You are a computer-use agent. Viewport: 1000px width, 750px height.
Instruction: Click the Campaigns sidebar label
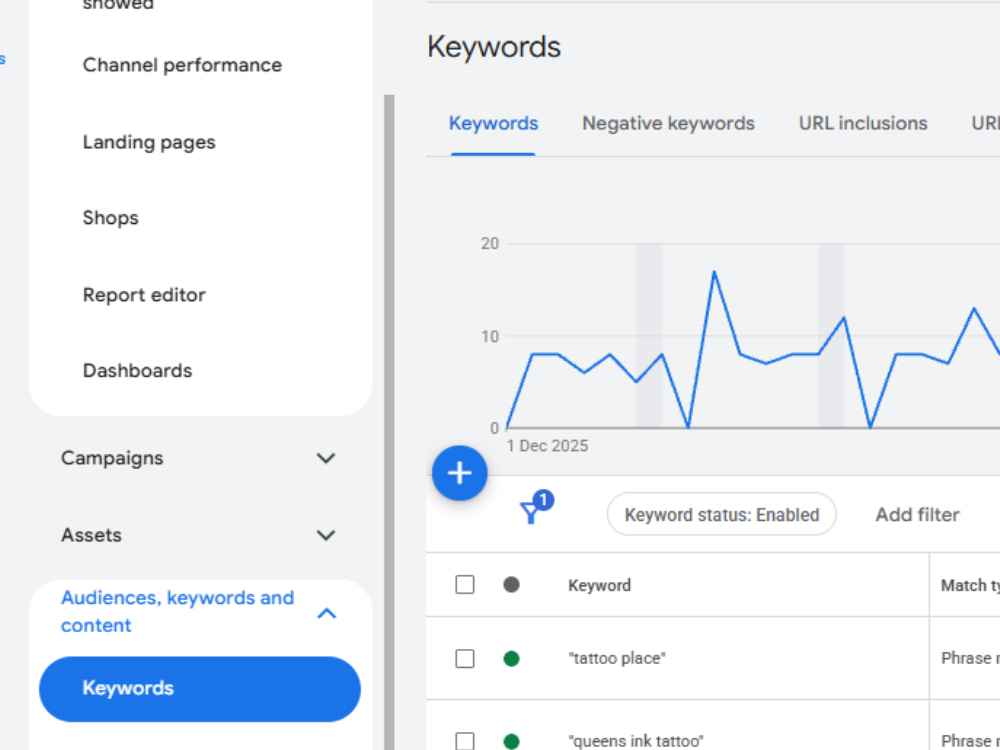point(112,458)
